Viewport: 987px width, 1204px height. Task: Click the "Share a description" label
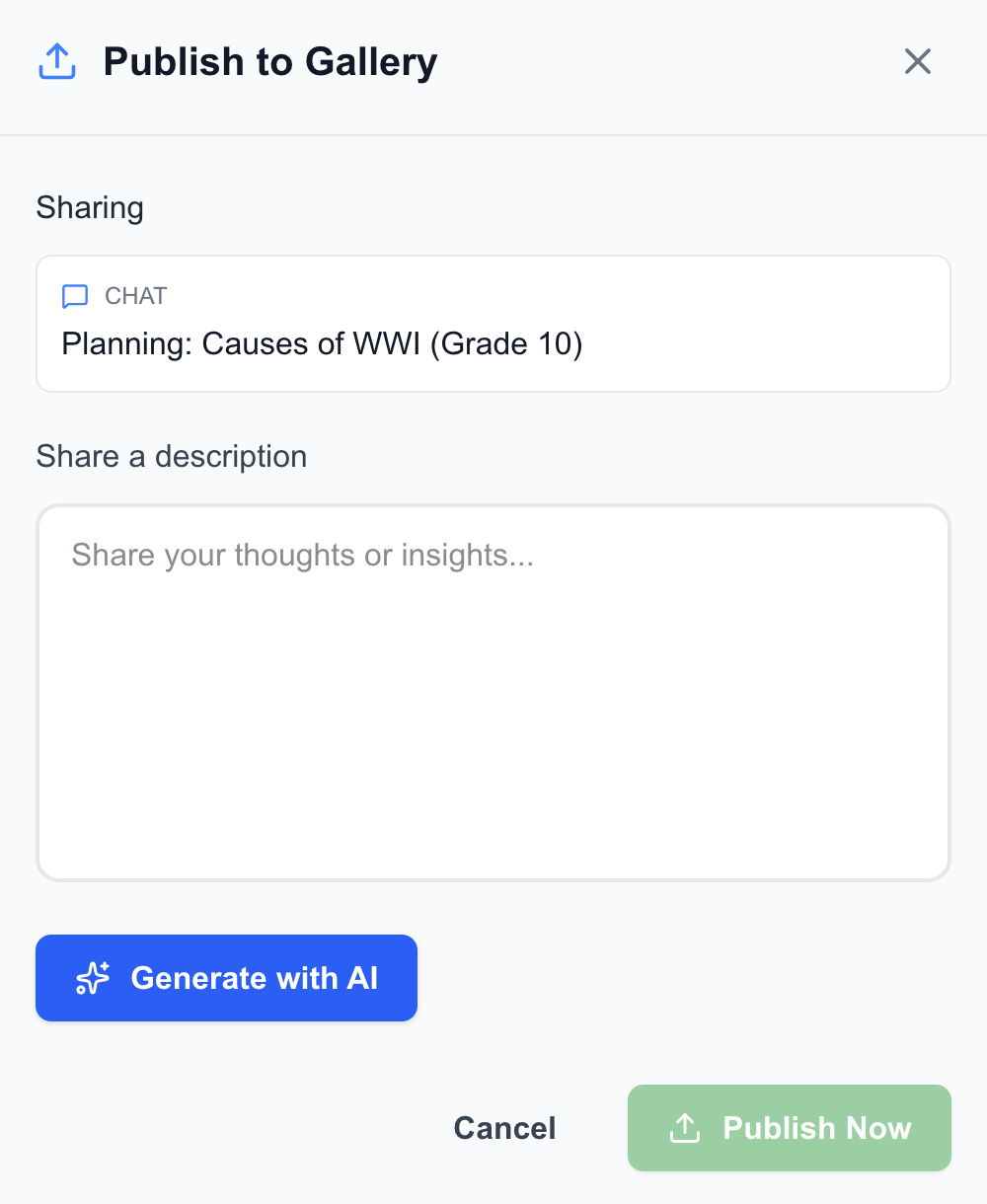tap(172, 457)
